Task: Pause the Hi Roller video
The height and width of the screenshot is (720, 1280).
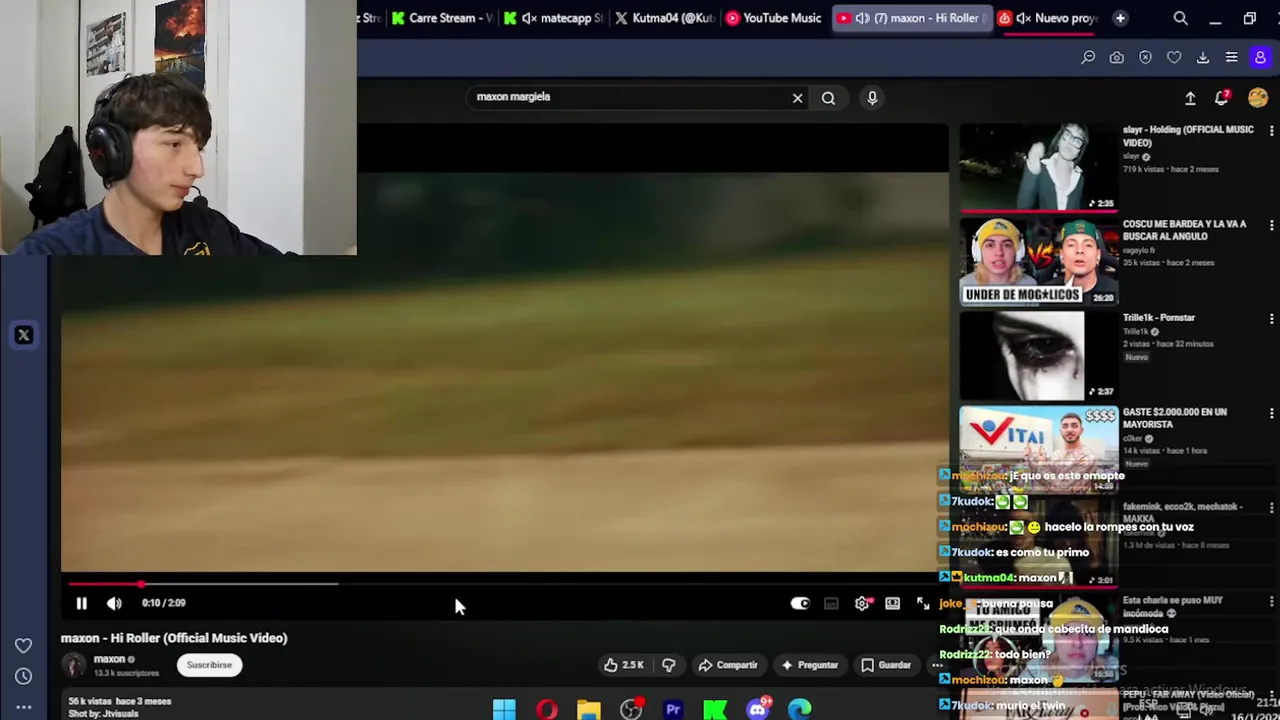Action: tap(81, 603)
